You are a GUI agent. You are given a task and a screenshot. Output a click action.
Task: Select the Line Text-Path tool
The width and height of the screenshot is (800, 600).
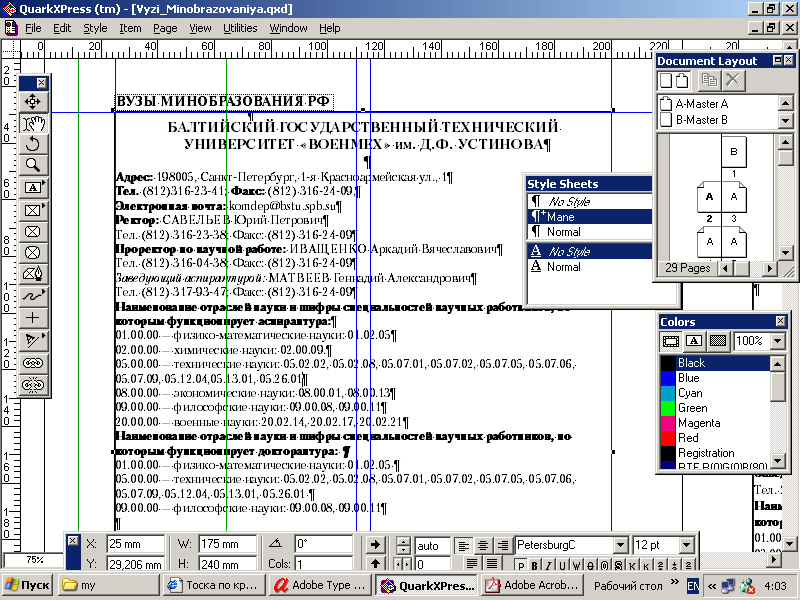(x=33, y=340)
